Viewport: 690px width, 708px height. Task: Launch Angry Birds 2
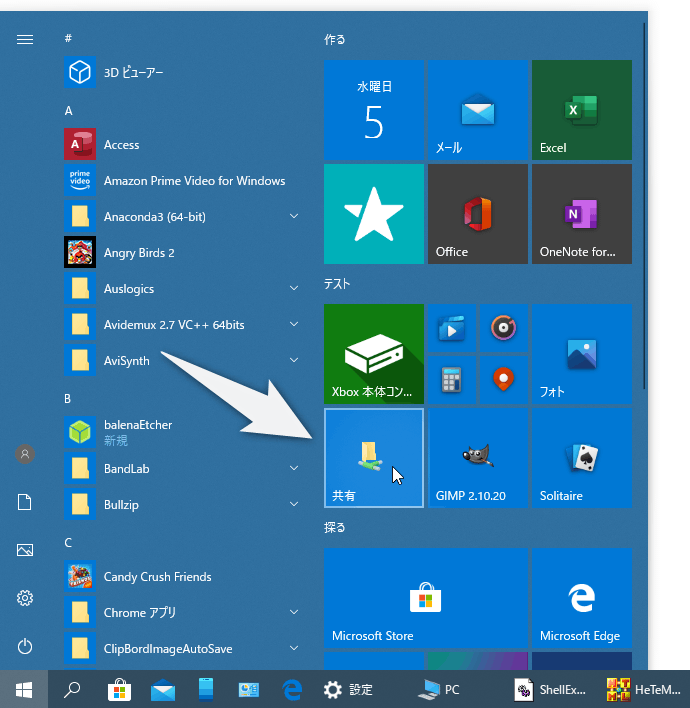tap(181, 252)
